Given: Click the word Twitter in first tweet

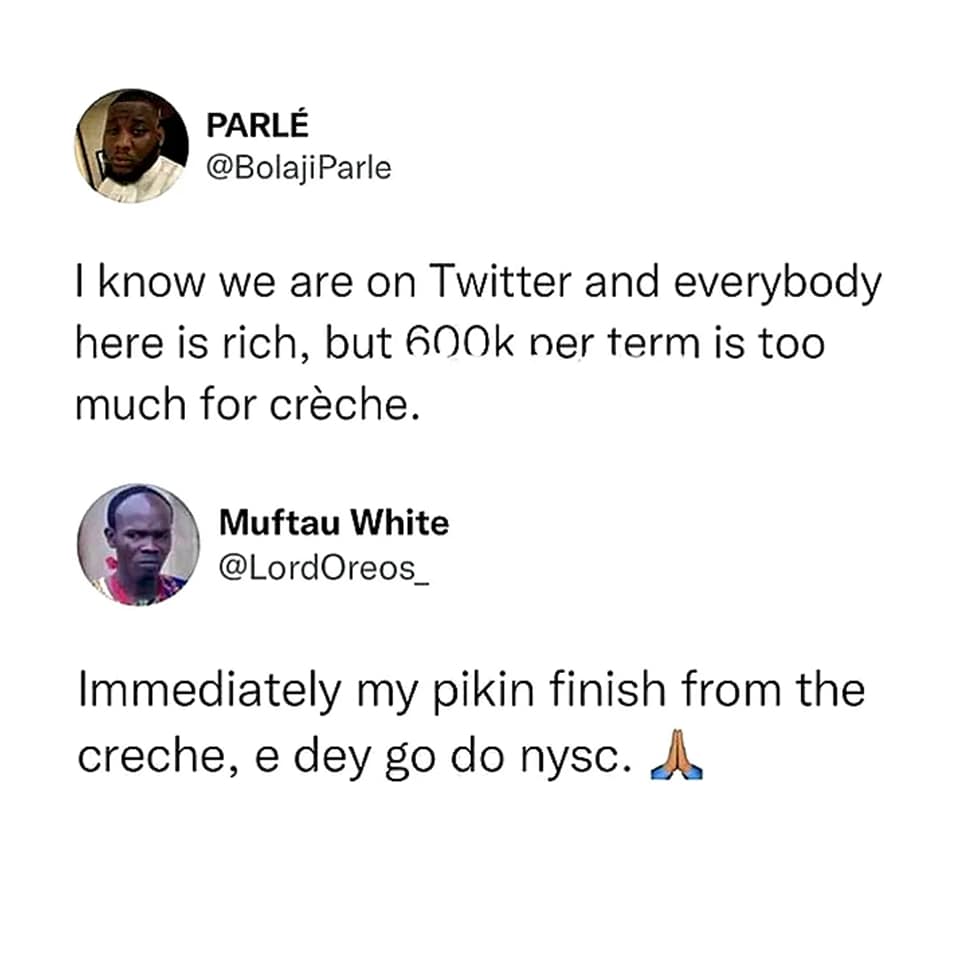Looking at the screenshot, I should tap(500, 283).
